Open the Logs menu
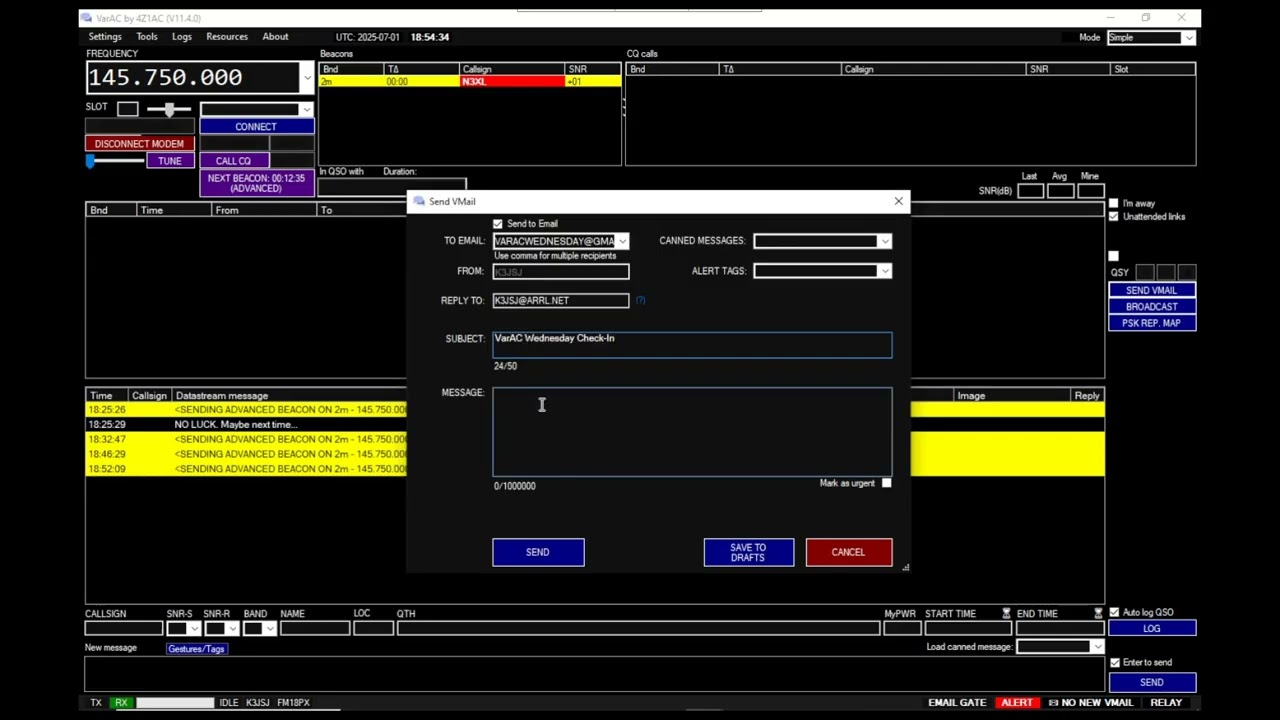Screen dimensions: 1280x720 pos(182,37)
